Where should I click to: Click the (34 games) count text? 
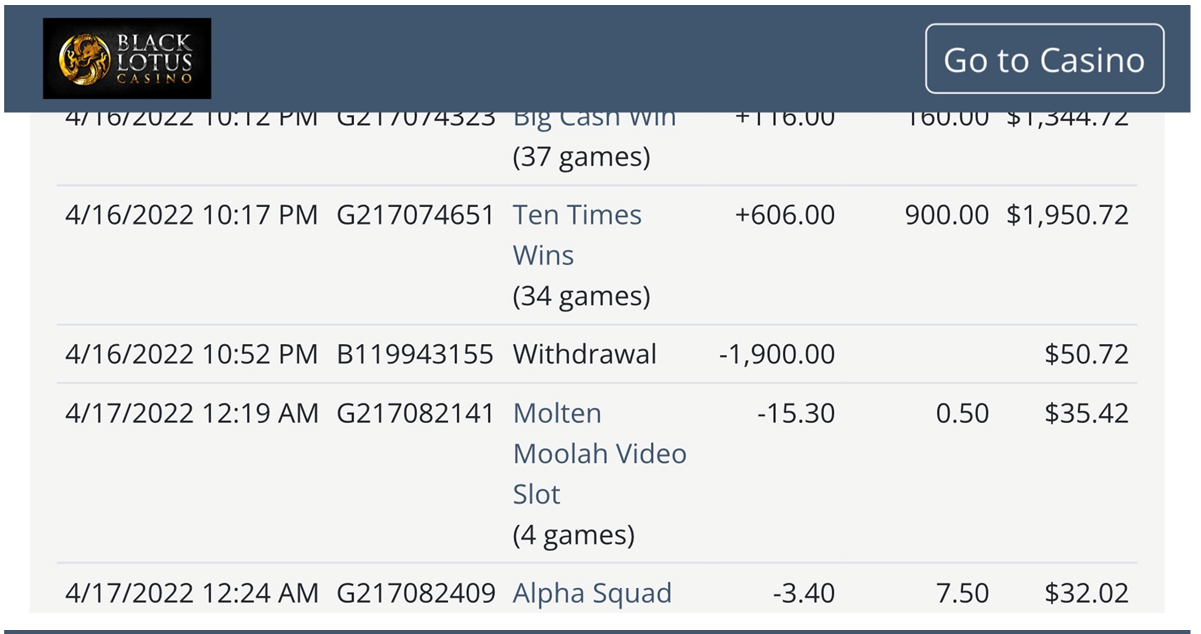[x=581, y=296]
